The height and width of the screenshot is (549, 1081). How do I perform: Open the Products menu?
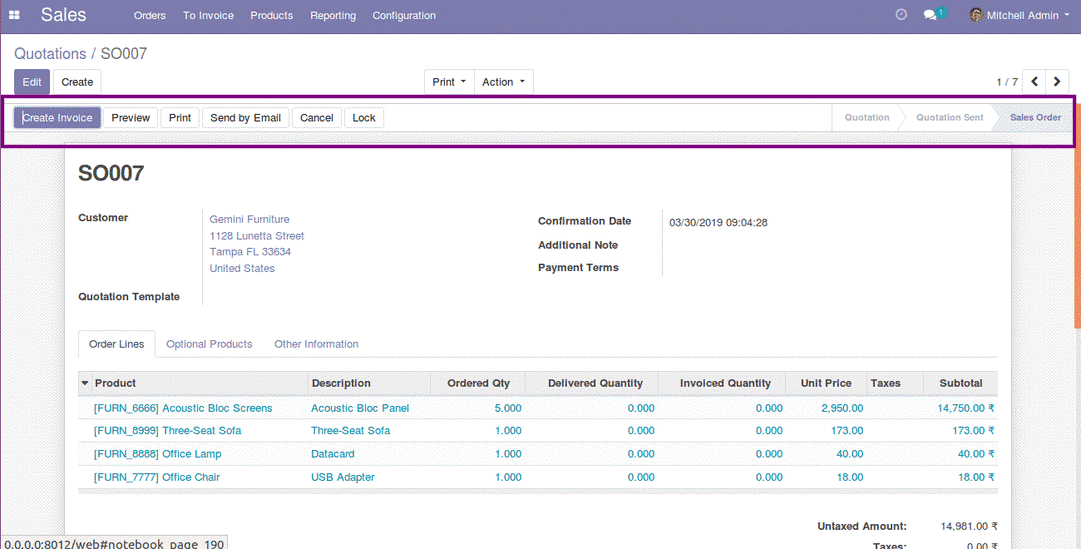[x=272, y=15]
